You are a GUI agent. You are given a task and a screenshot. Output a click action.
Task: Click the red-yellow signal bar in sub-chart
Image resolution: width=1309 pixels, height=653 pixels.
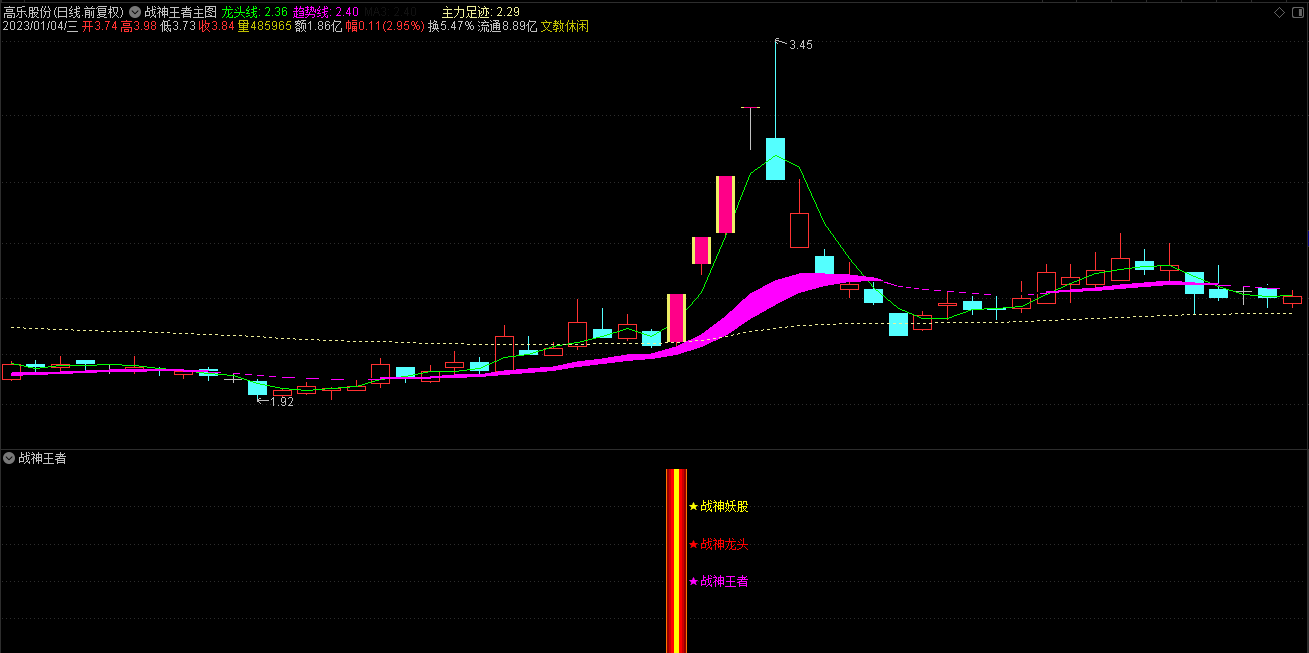click(677, 560)
